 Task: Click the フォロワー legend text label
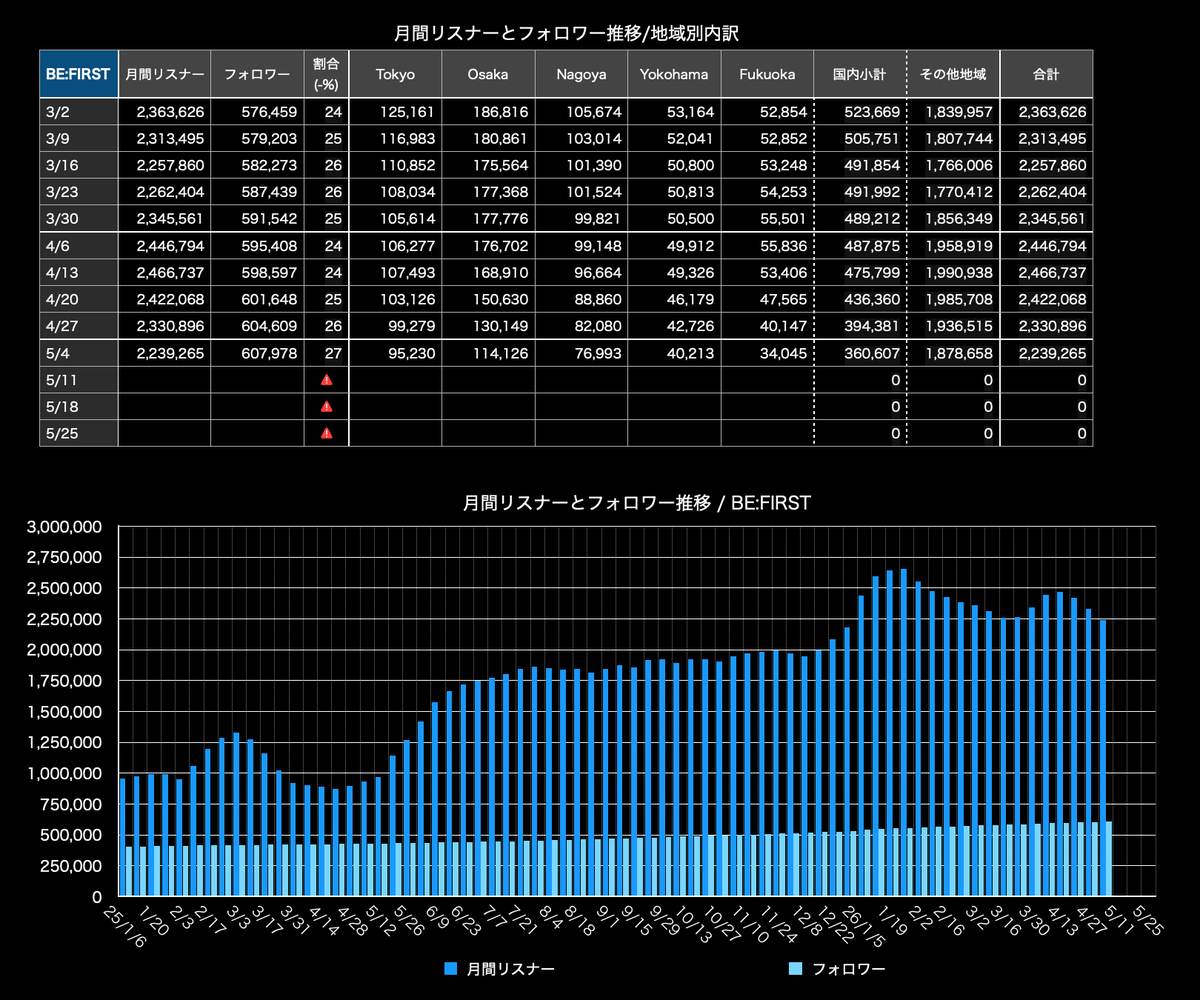849,969
